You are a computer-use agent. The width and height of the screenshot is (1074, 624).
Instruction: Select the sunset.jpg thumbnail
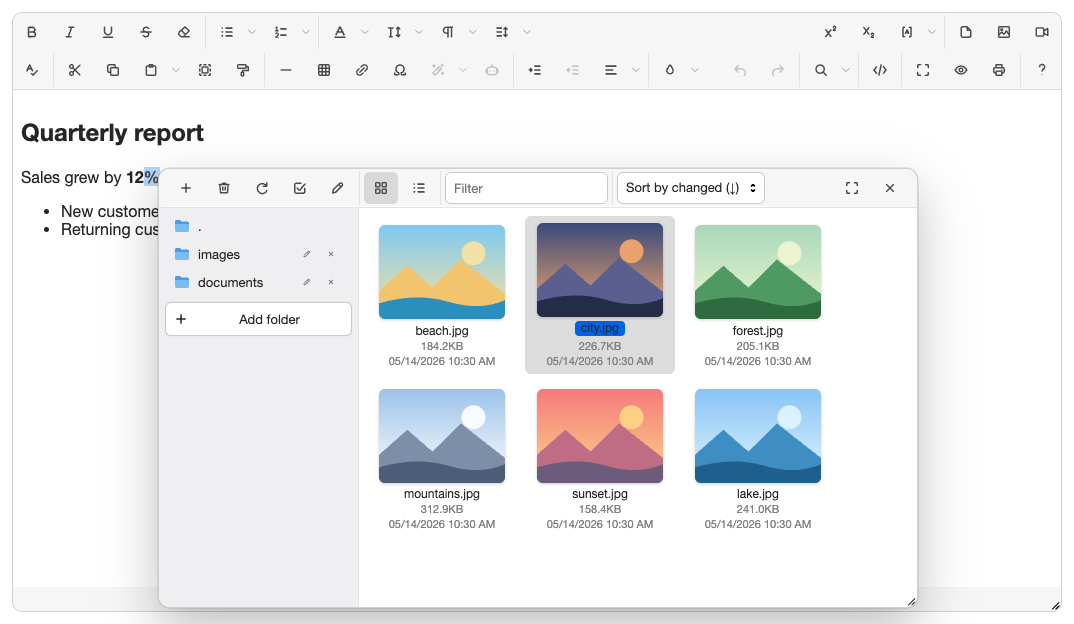point(600,436)
